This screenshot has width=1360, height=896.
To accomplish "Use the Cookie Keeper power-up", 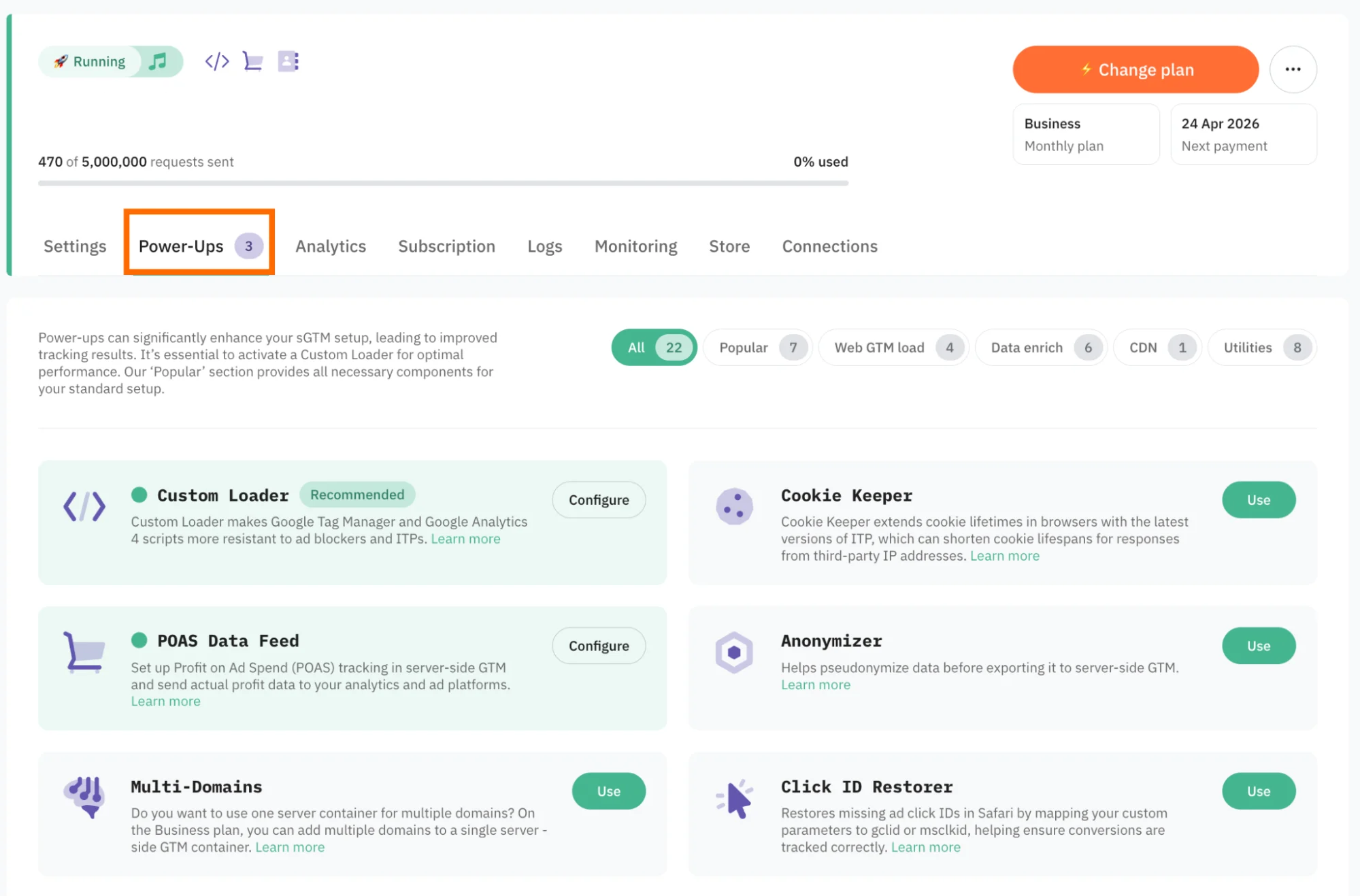I will (1259, 500).
